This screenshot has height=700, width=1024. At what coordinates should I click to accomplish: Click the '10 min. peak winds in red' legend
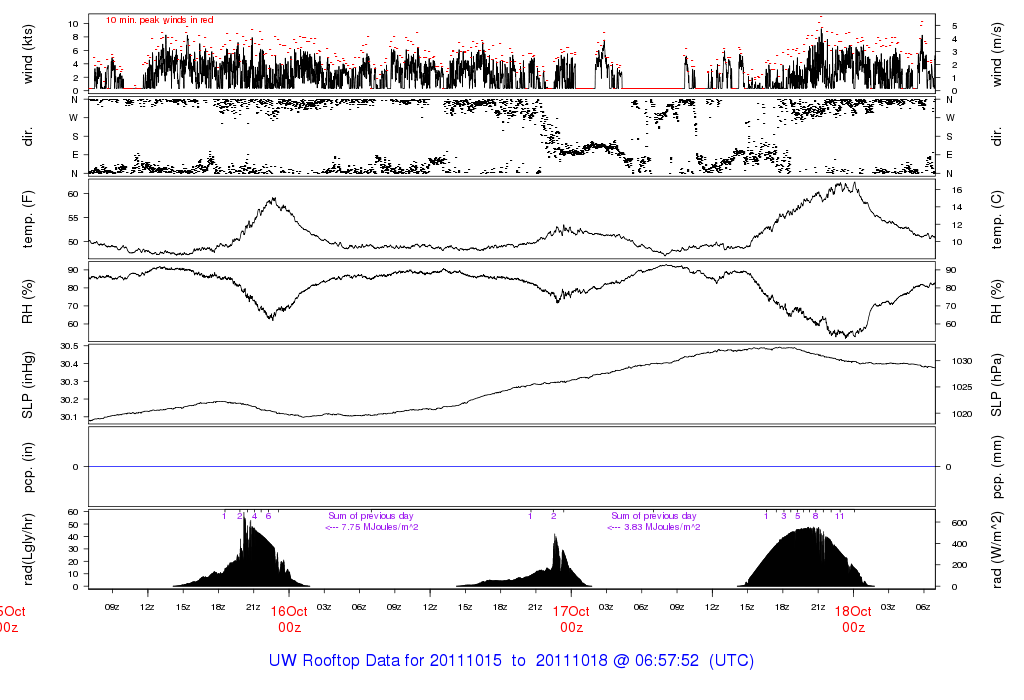159,20
